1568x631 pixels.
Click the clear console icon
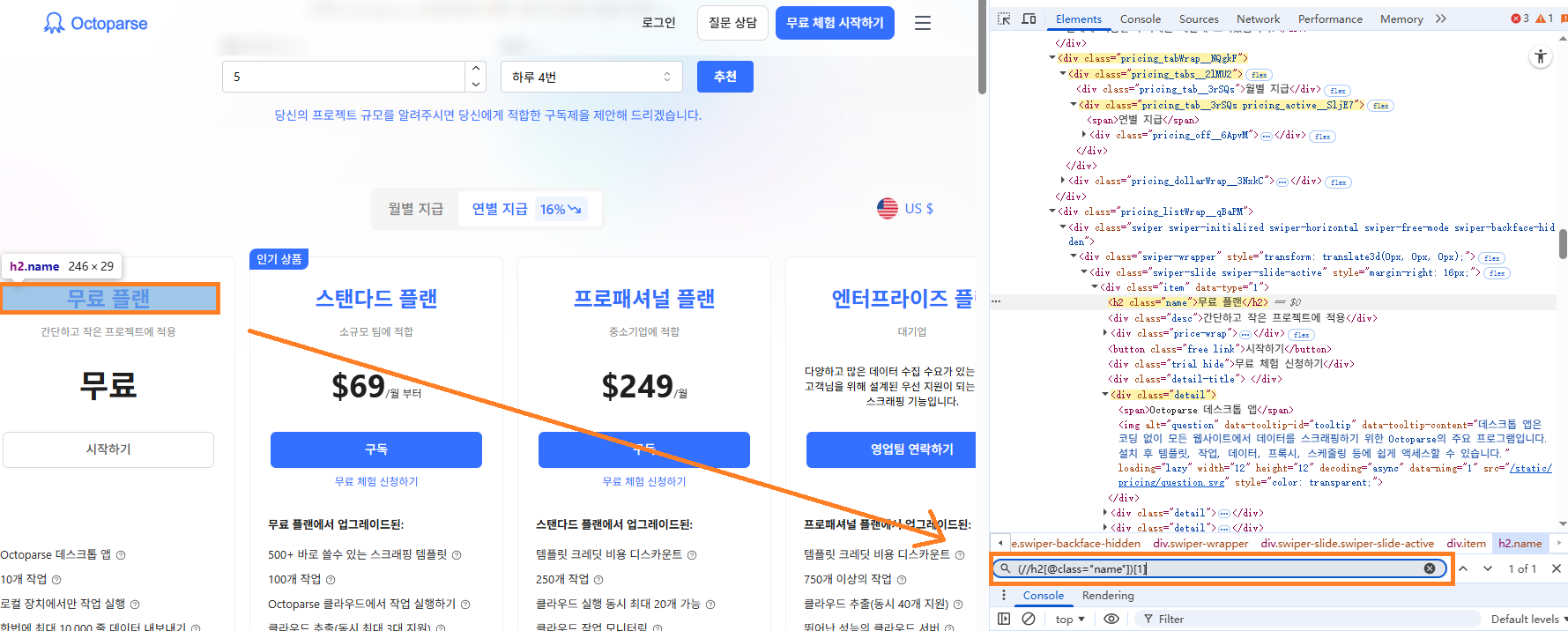[1029, 619]
